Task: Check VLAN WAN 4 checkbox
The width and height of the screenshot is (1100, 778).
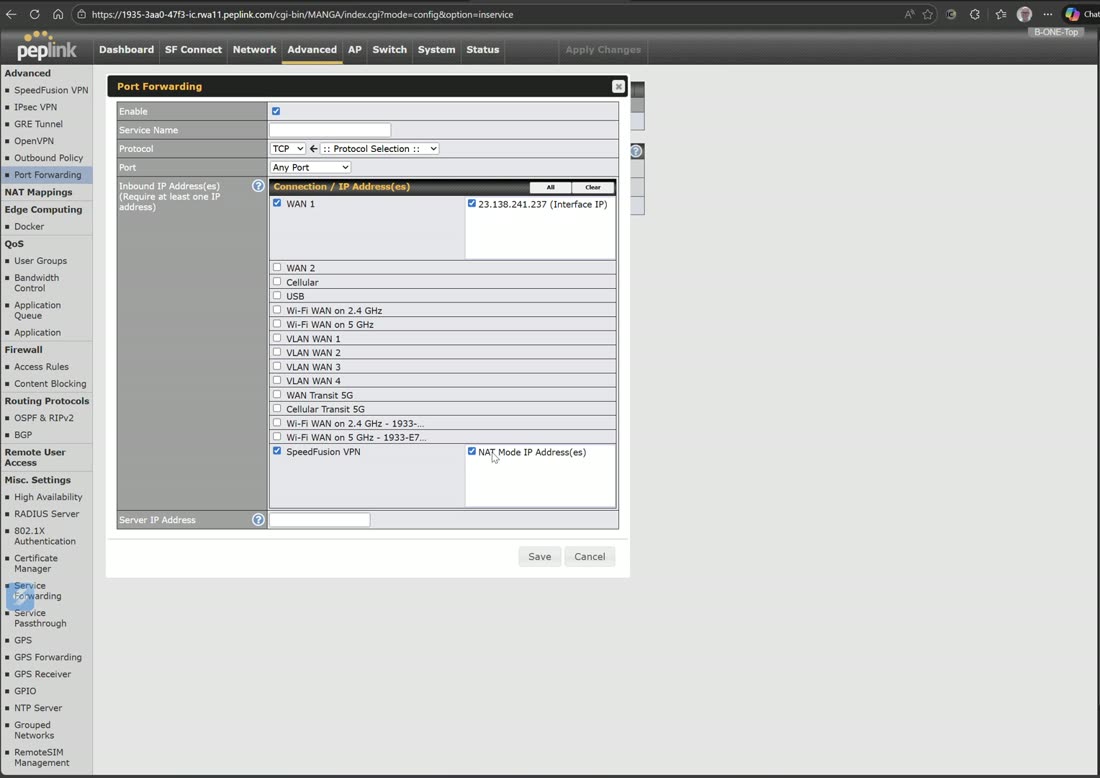Action: [x=277, y=380]
